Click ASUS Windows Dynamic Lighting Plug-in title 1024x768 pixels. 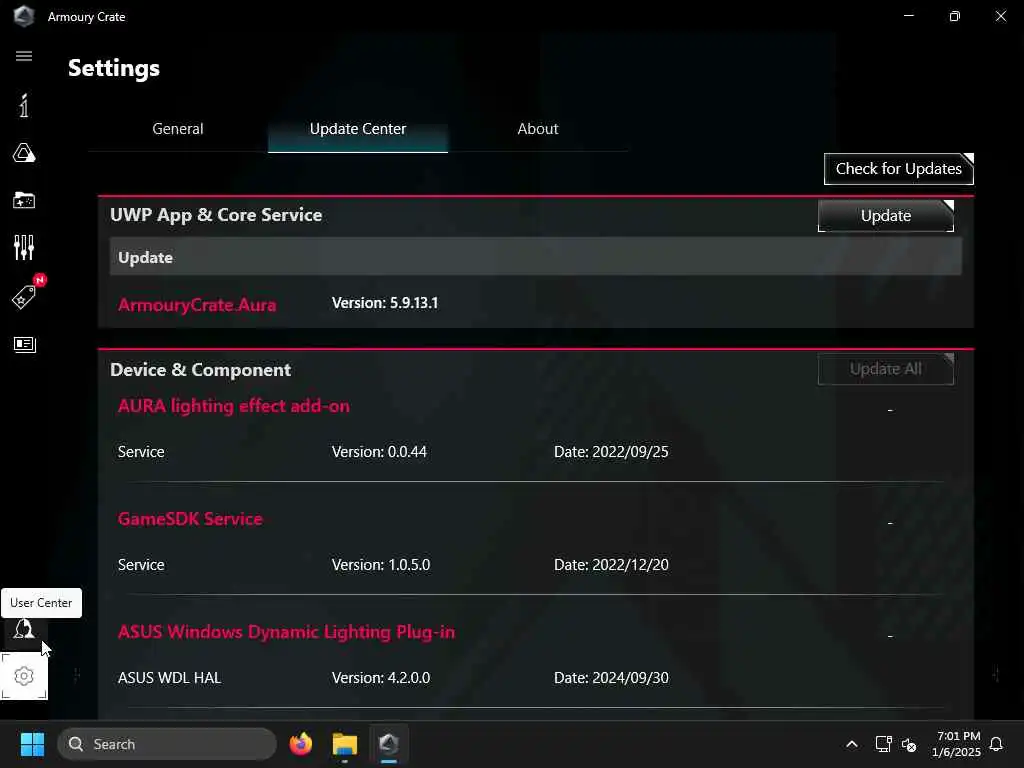(286, 632)
